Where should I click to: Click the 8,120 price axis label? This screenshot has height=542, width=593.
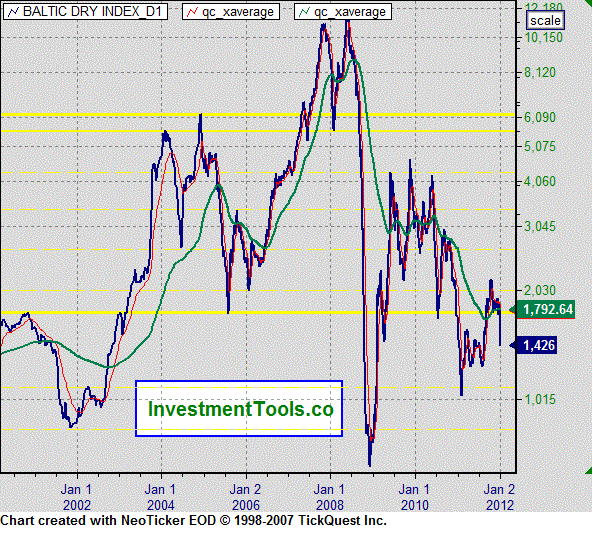point(540,72)
